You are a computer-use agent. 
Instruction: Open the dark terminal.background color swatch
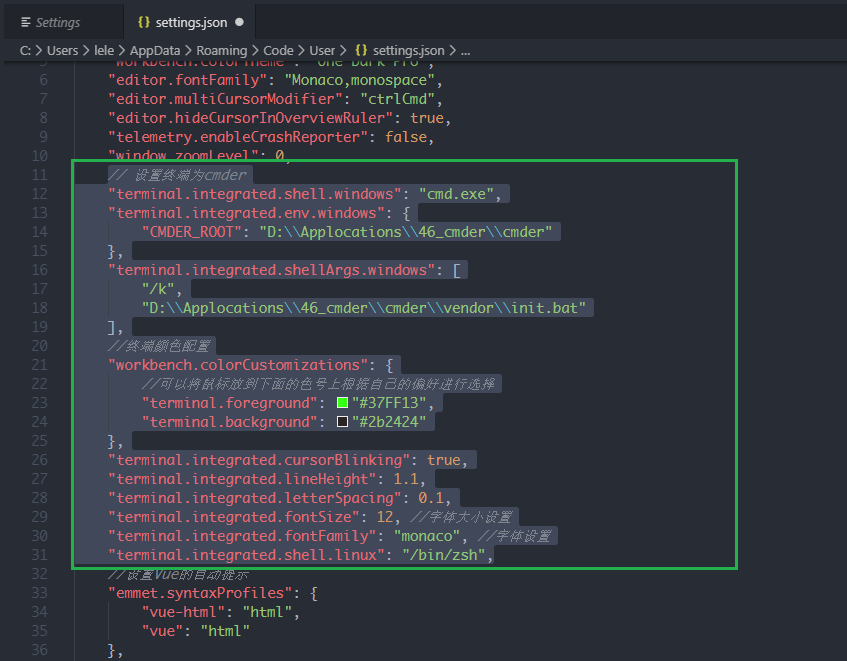point(342,422)
